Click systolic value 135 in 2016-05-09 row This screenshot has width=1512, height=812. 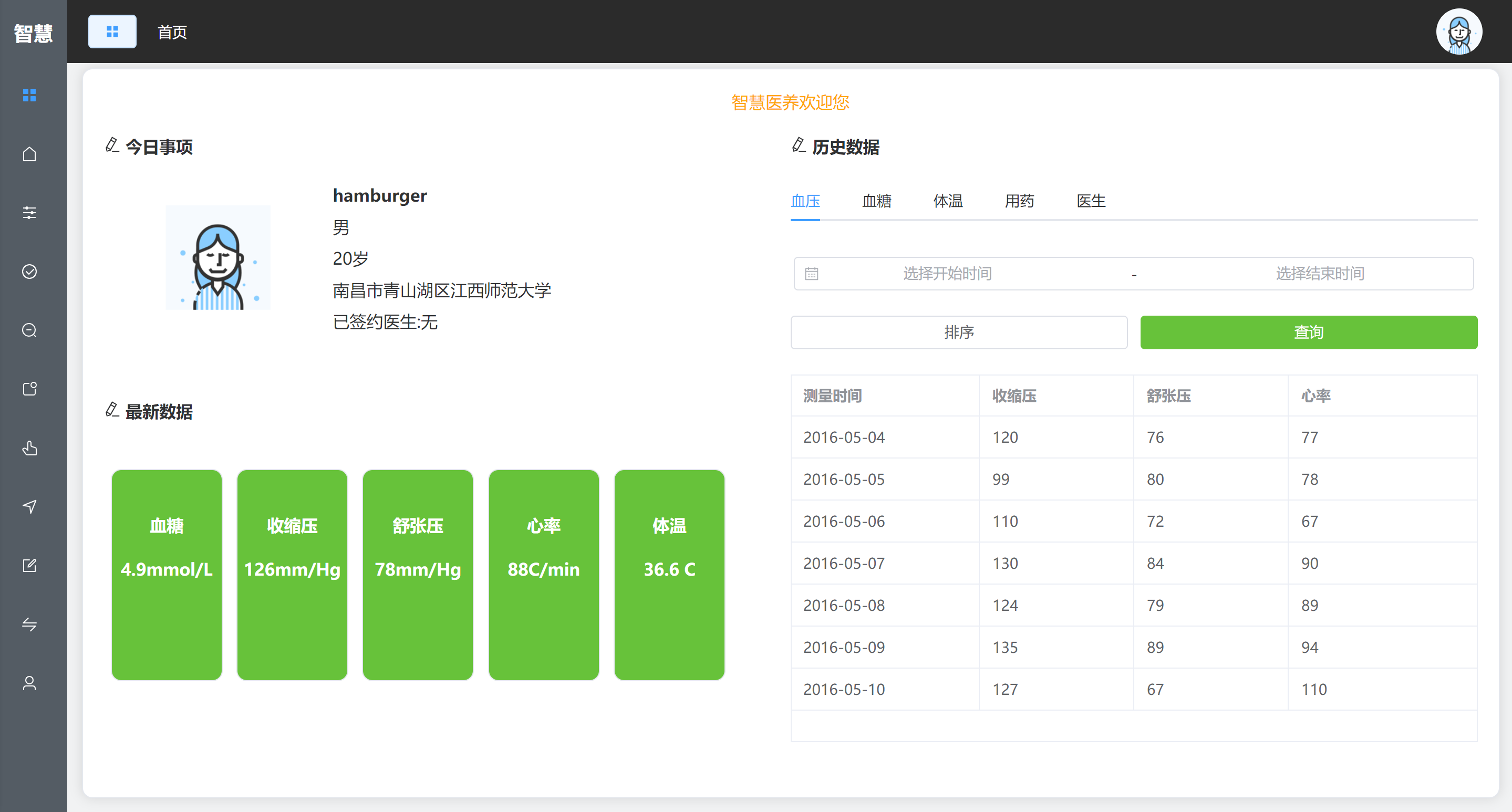[1005, 647]
